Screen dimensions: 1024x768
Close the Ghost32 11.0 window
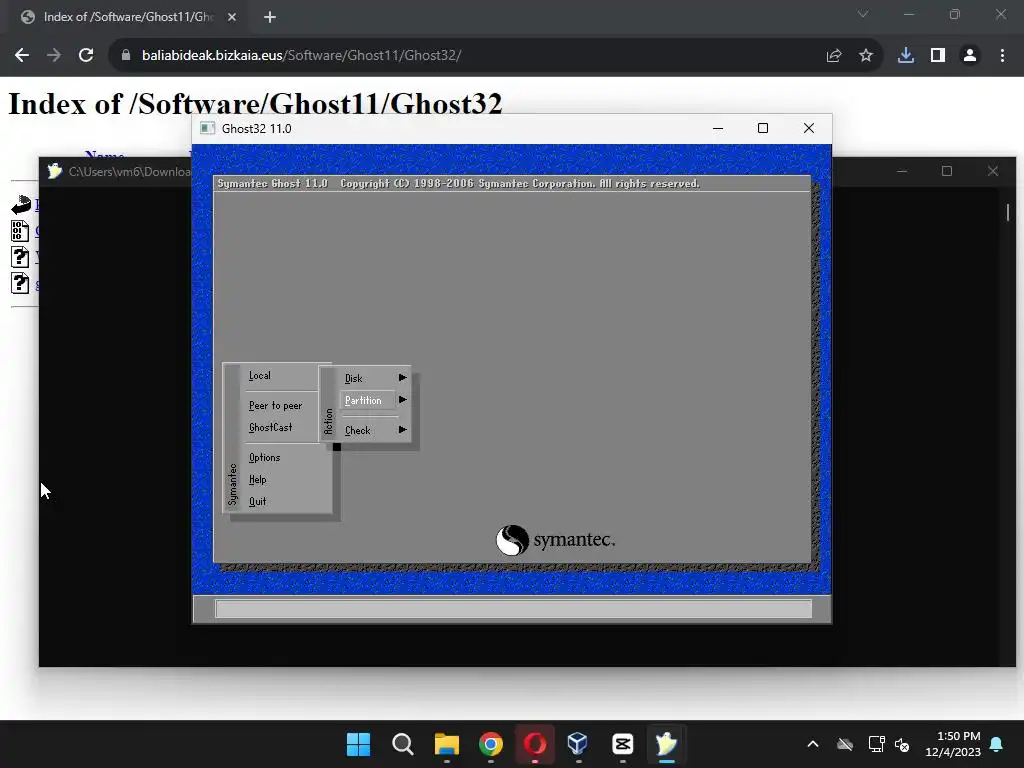[x=808, y=128]
